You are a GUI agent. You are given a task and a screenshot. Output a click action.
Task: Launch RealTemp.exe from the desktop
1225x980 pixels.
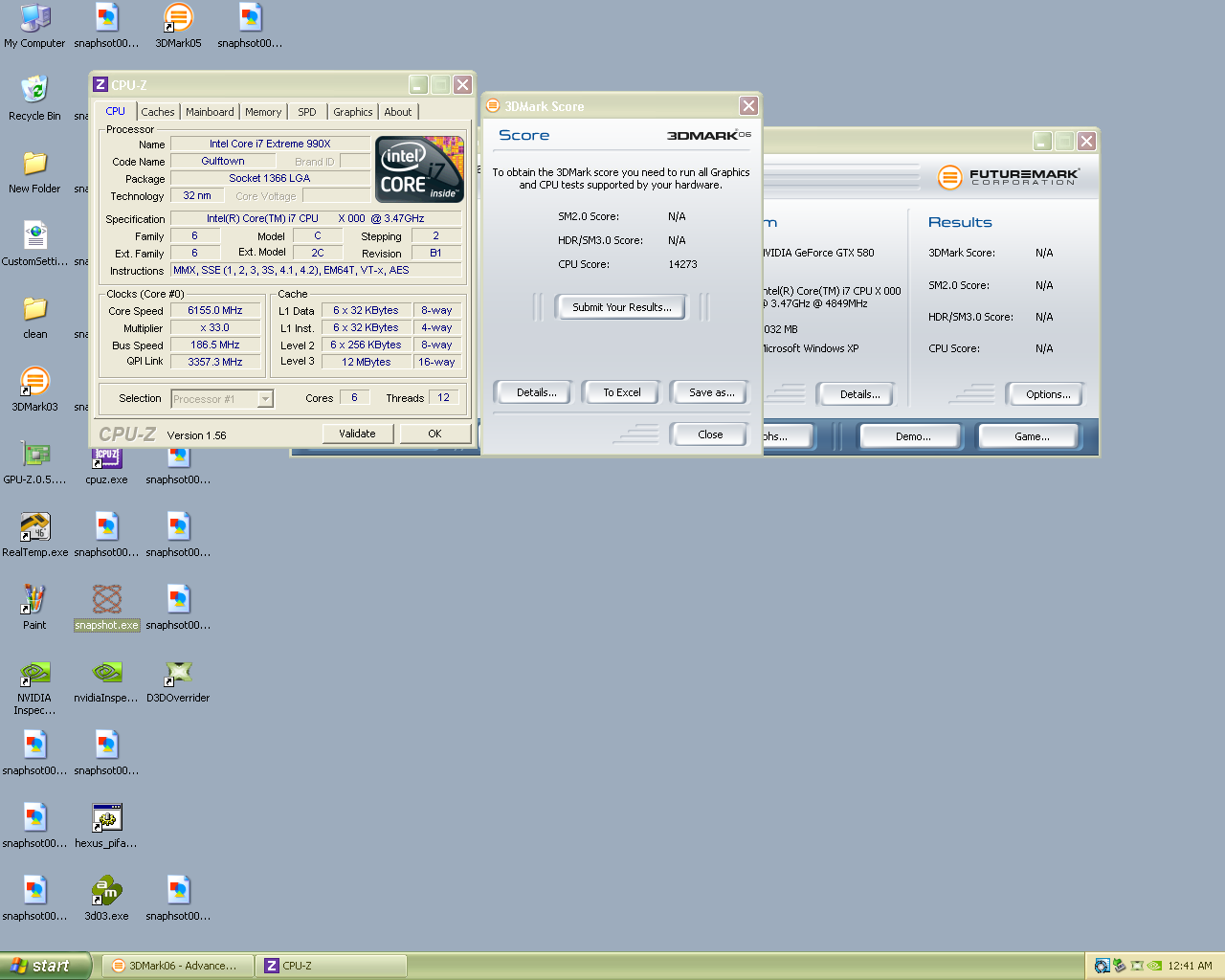click(35, 528)
